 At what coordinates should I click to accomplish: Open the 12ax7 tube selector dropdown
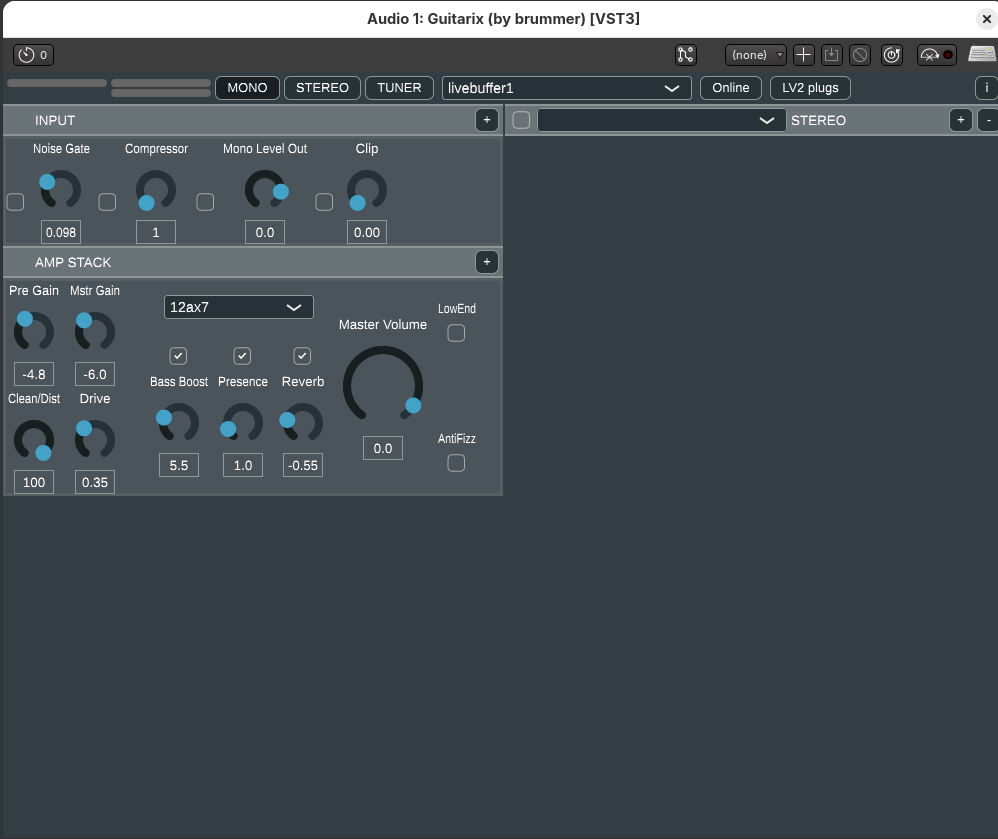click(x=238, y=307)
